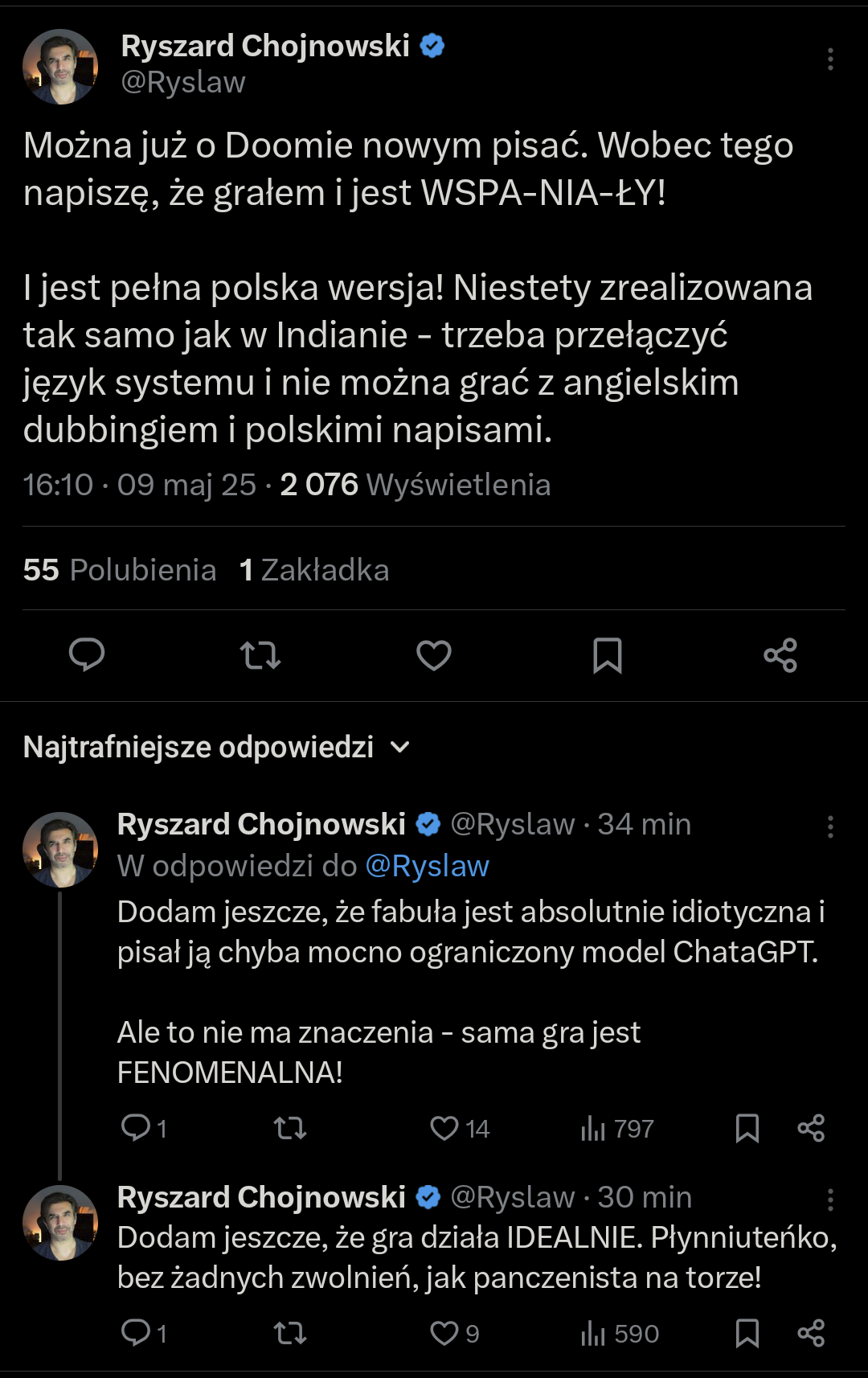The height and width of the screenshot is (1378, 868).
Task: Open Ryszard Chojnowski's main profile avatar
Action: coord(60,67)
